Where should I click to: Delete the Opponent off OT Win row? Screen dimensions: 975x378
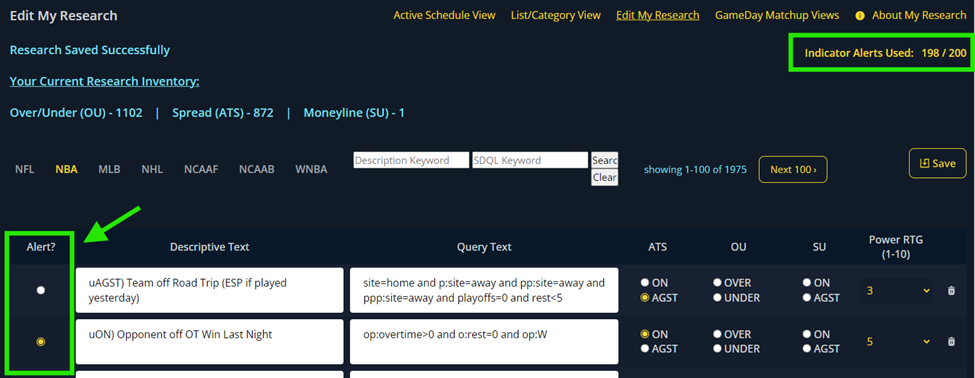point(951,341)
